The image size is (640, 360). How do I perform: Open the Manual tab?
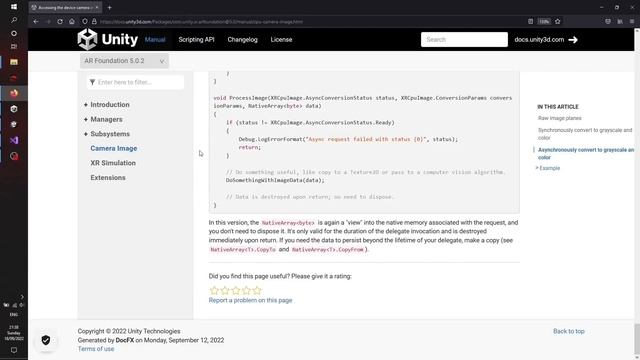click(x=155, y=40)
